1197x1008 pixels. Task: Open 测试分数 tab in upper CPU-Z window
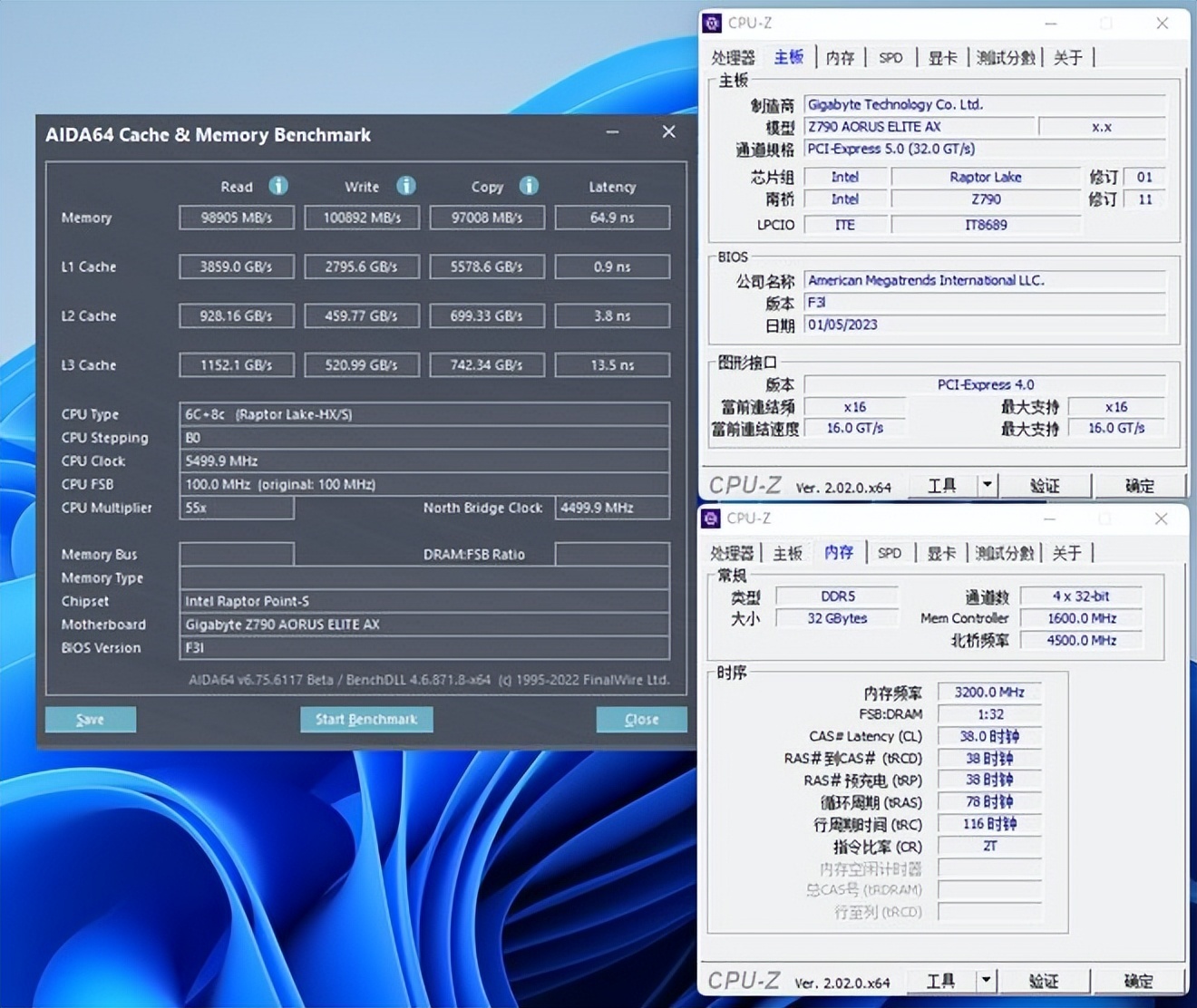pyautogui.click(x=1005, y=58)
